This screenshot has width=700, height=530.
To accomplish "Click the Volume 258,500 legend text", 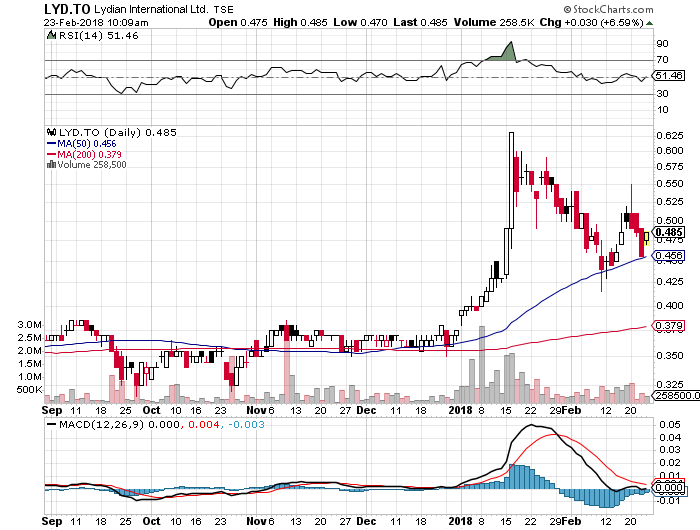I will pos(92,165).
